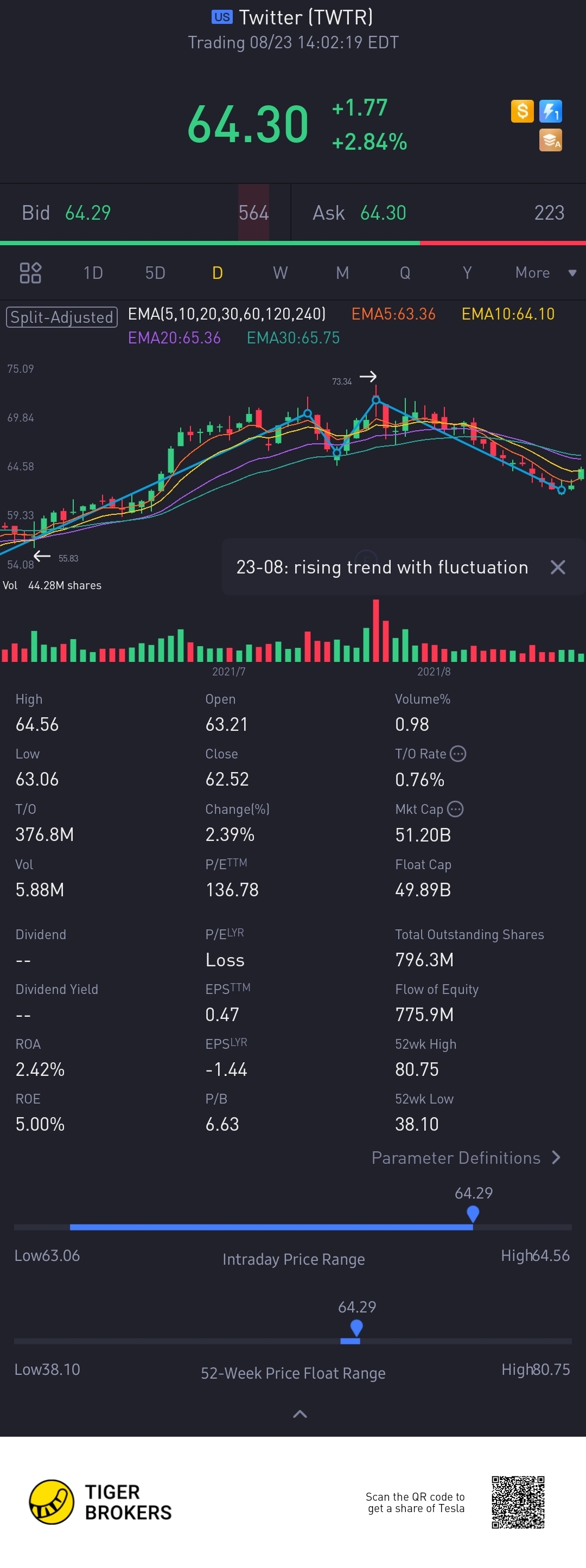Screen dimensions: 586x1568
Task: Open T/O Rate info bubble
Action: 458,754
